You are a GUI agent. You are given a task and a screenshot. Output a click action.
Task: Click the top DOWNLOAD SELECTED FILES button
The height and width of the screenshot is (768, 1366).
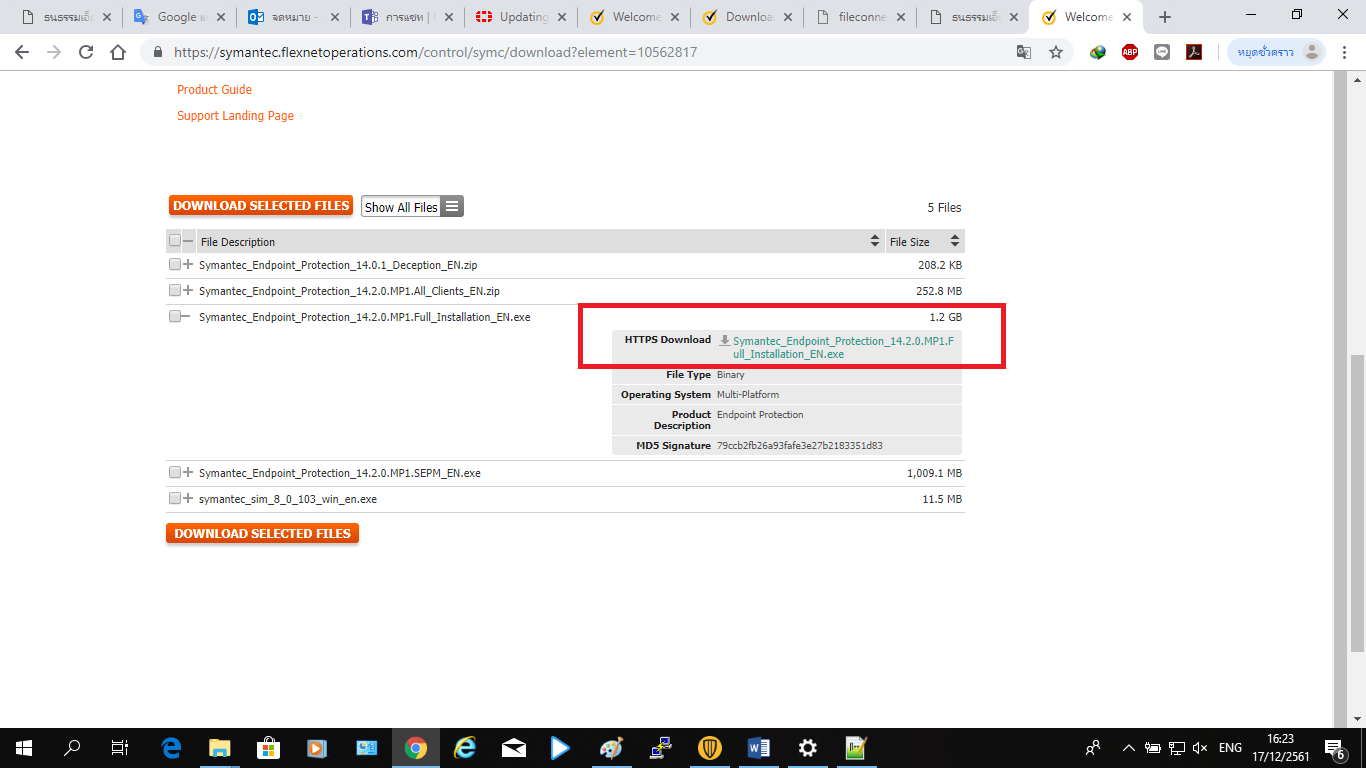pos(261,206)
